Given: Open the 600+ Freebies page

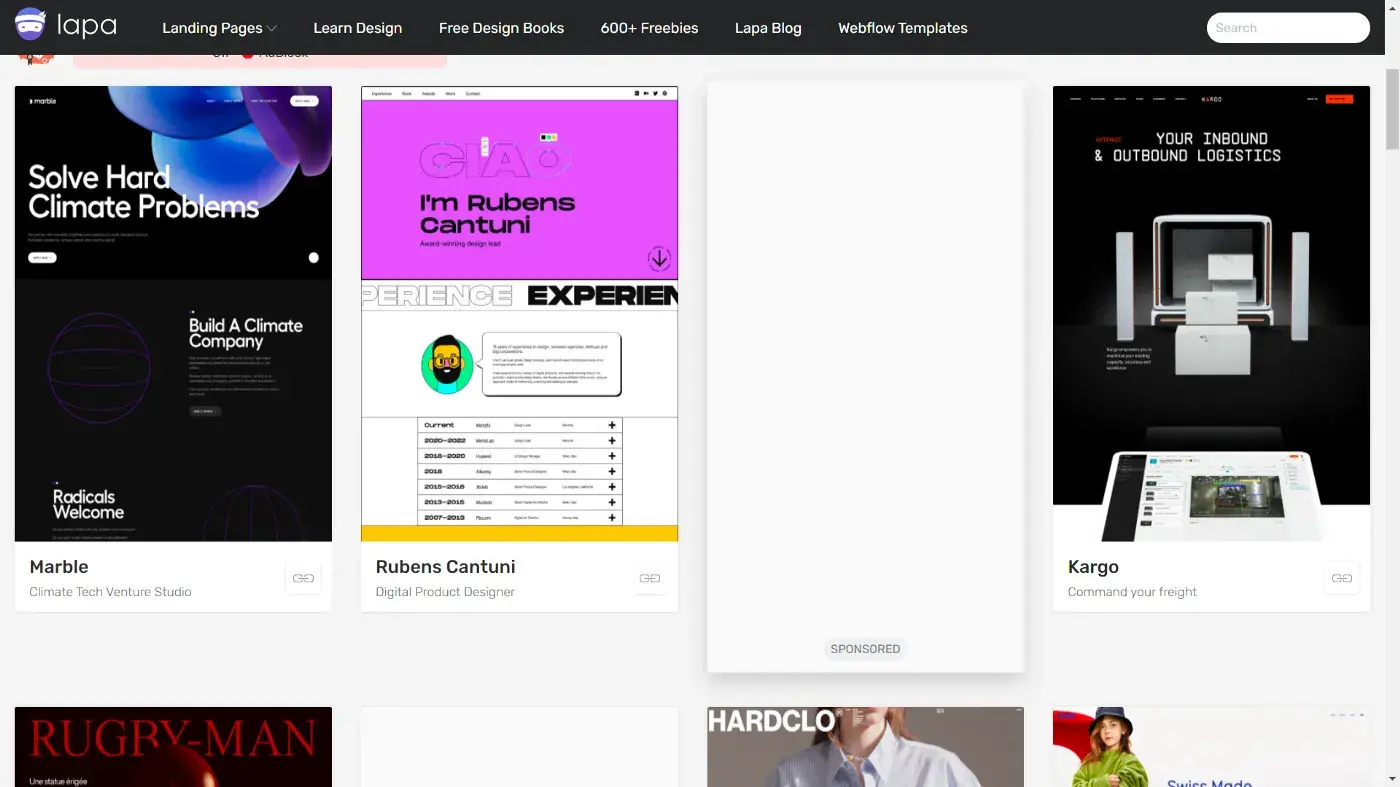Looking at the screenshot, I should click(649, 28).
